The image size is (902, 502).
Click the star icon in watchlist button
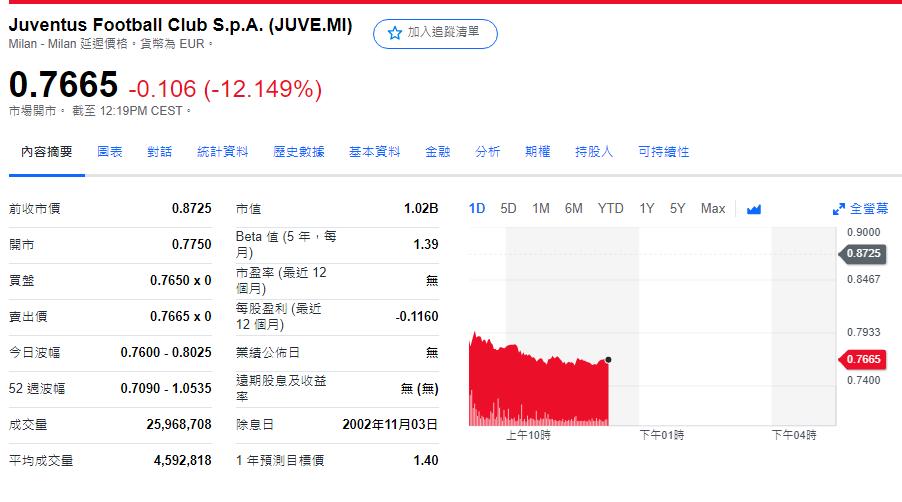click(x=394, y=33)
